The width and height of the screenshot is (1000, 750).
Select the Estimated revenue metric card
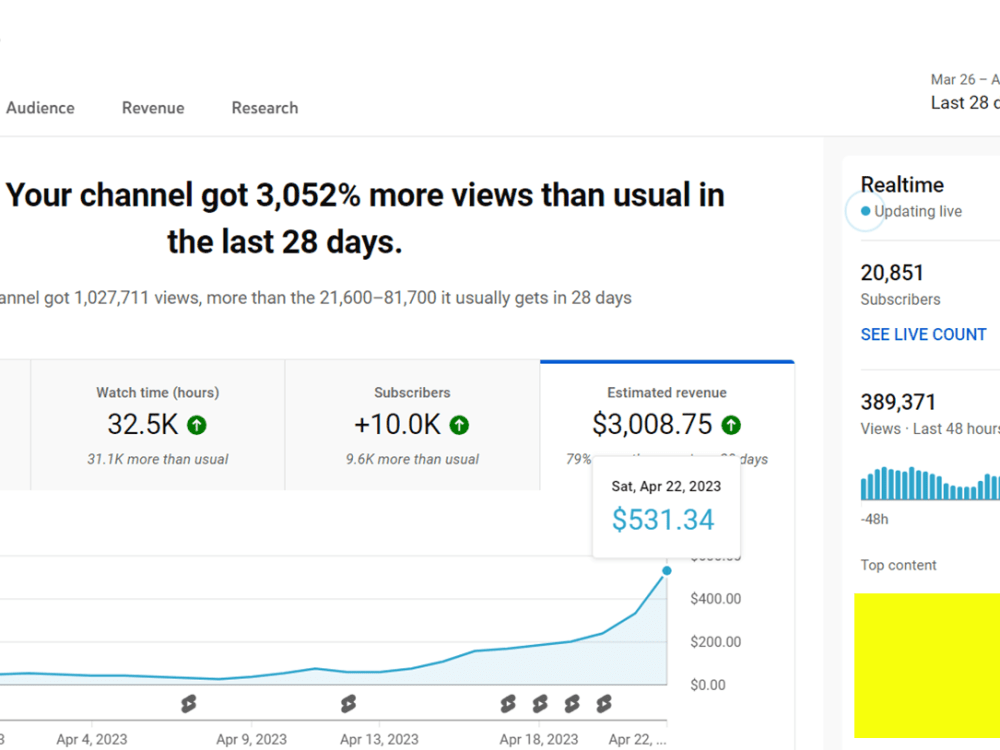pyautogui.click(x=667, y=425)
